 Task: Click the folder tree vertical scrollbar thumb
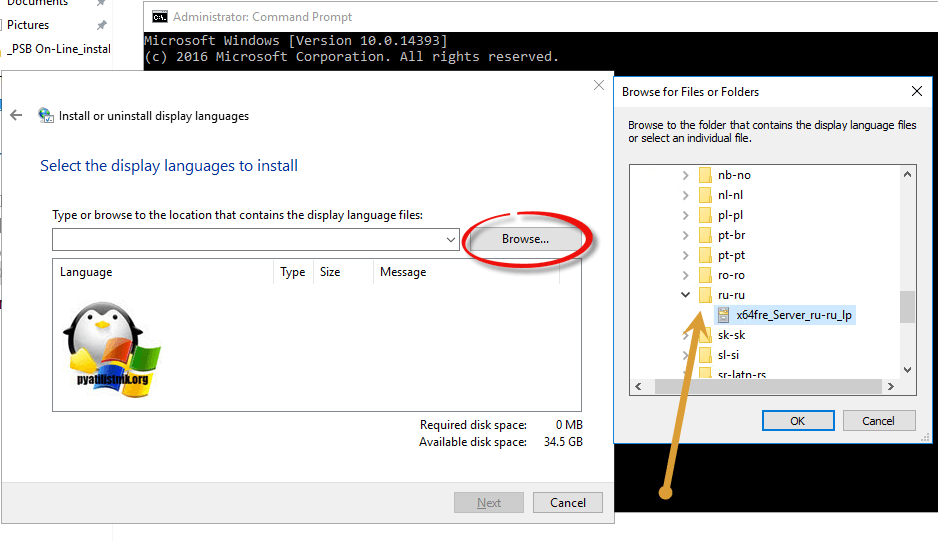pyautogui.click(x=907, y=307)
